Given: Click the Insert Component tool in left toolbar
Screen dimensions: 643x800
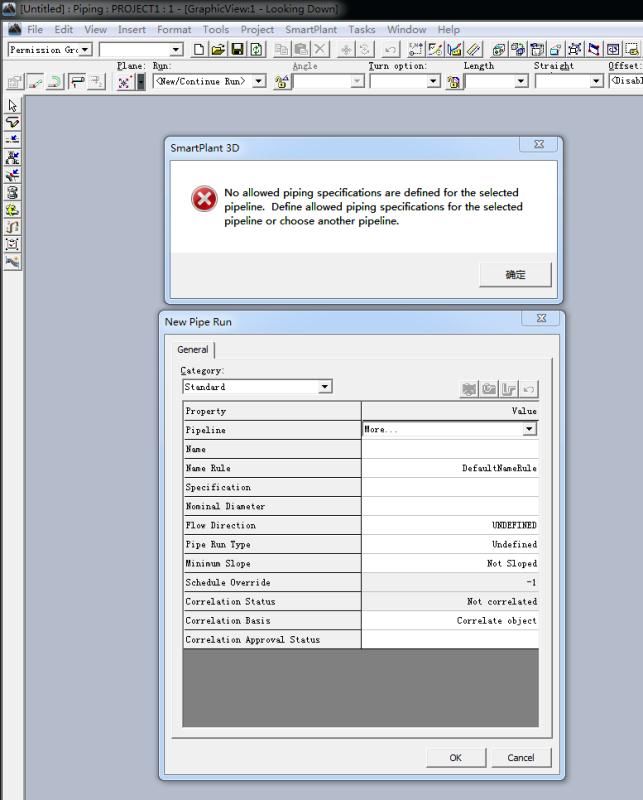Looking at the screenshot, I should point(13,158).
